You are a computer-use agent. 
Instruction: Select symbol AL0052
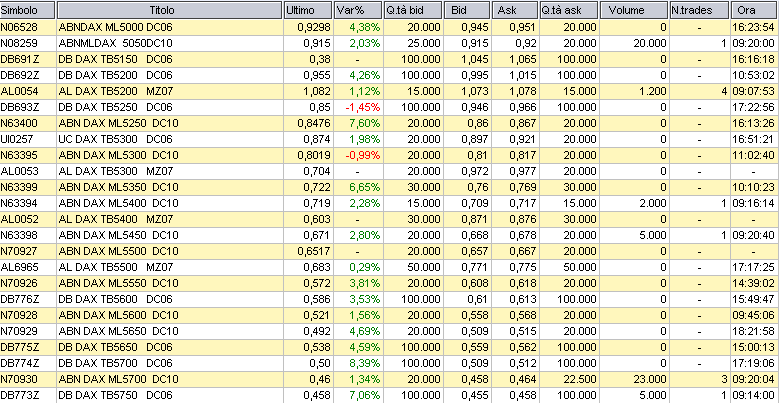(19, 219)
